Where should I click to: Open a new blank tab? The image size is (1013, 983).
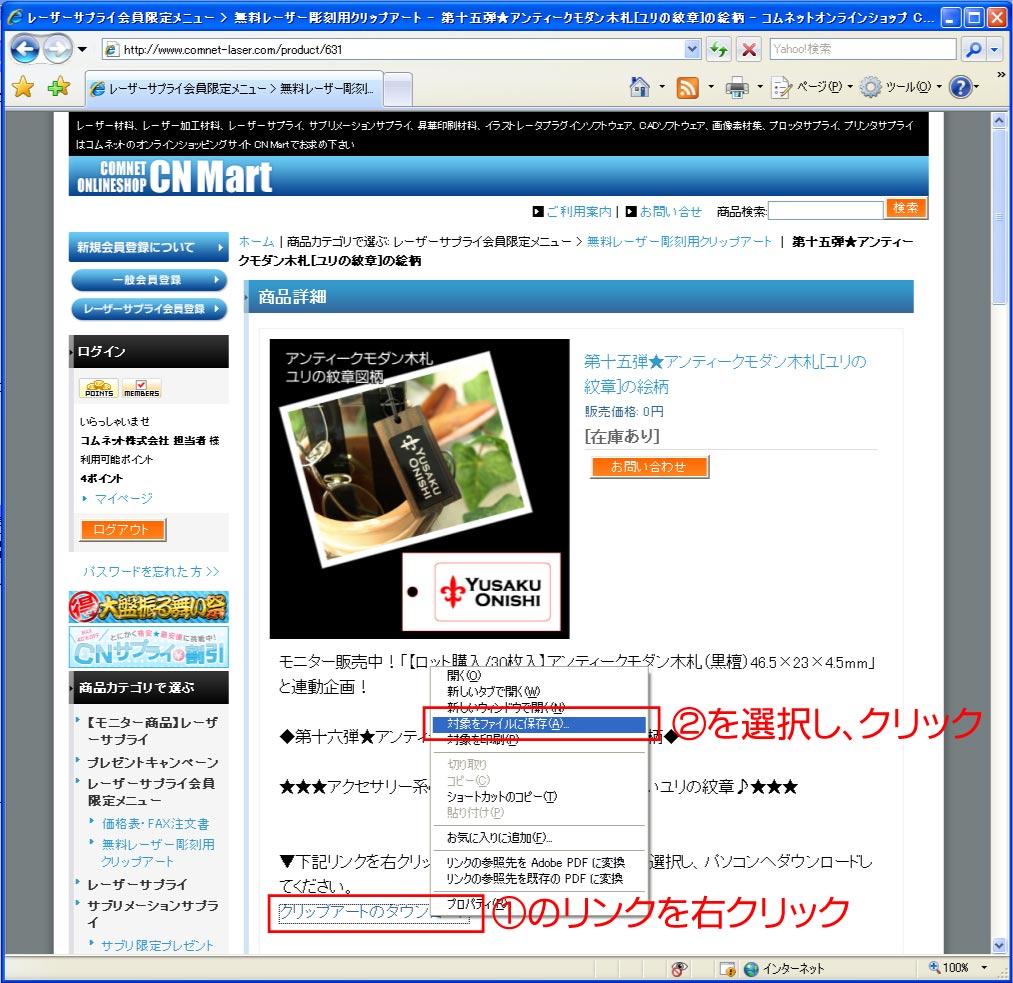[x=398, y=89]
